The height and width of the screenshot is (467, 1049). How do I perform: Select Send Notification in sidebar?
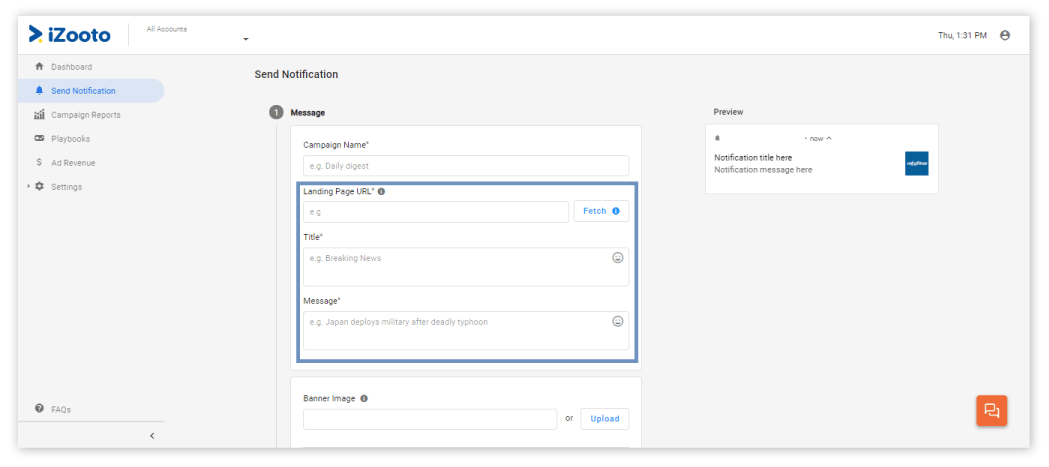point(91,91)
